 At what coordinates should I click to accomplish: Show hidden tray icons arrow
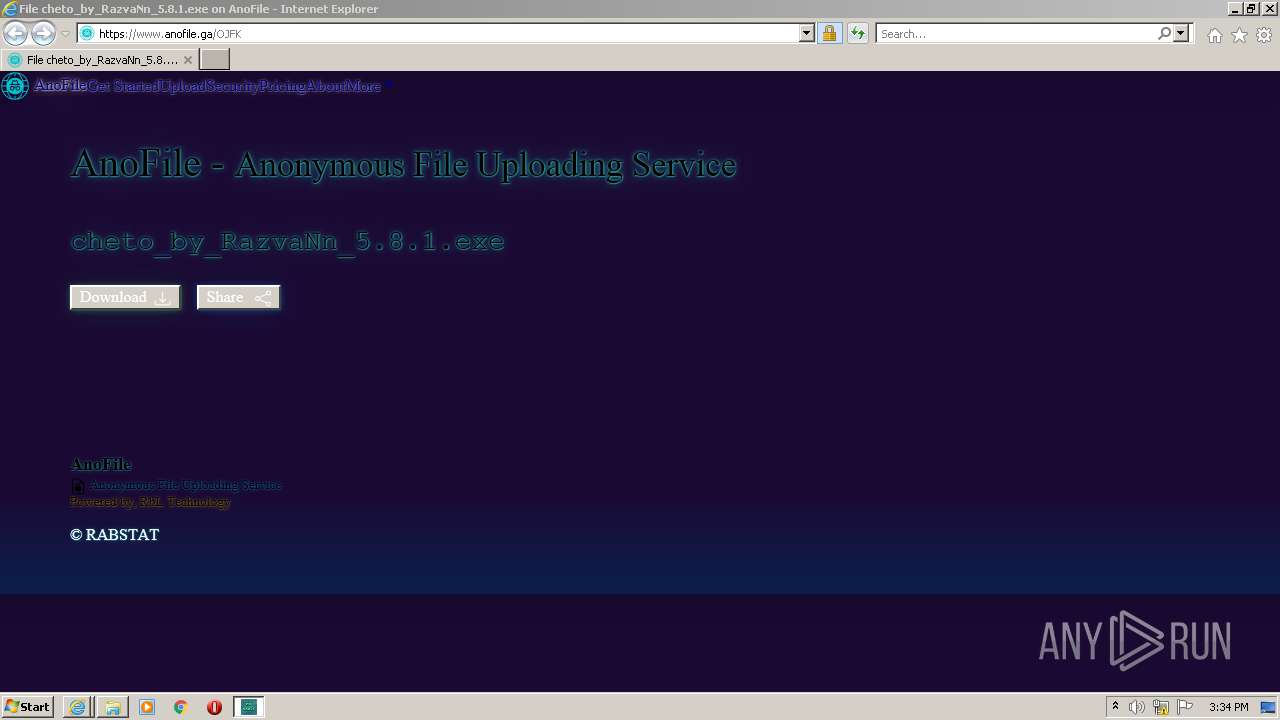click(1115, 707)
